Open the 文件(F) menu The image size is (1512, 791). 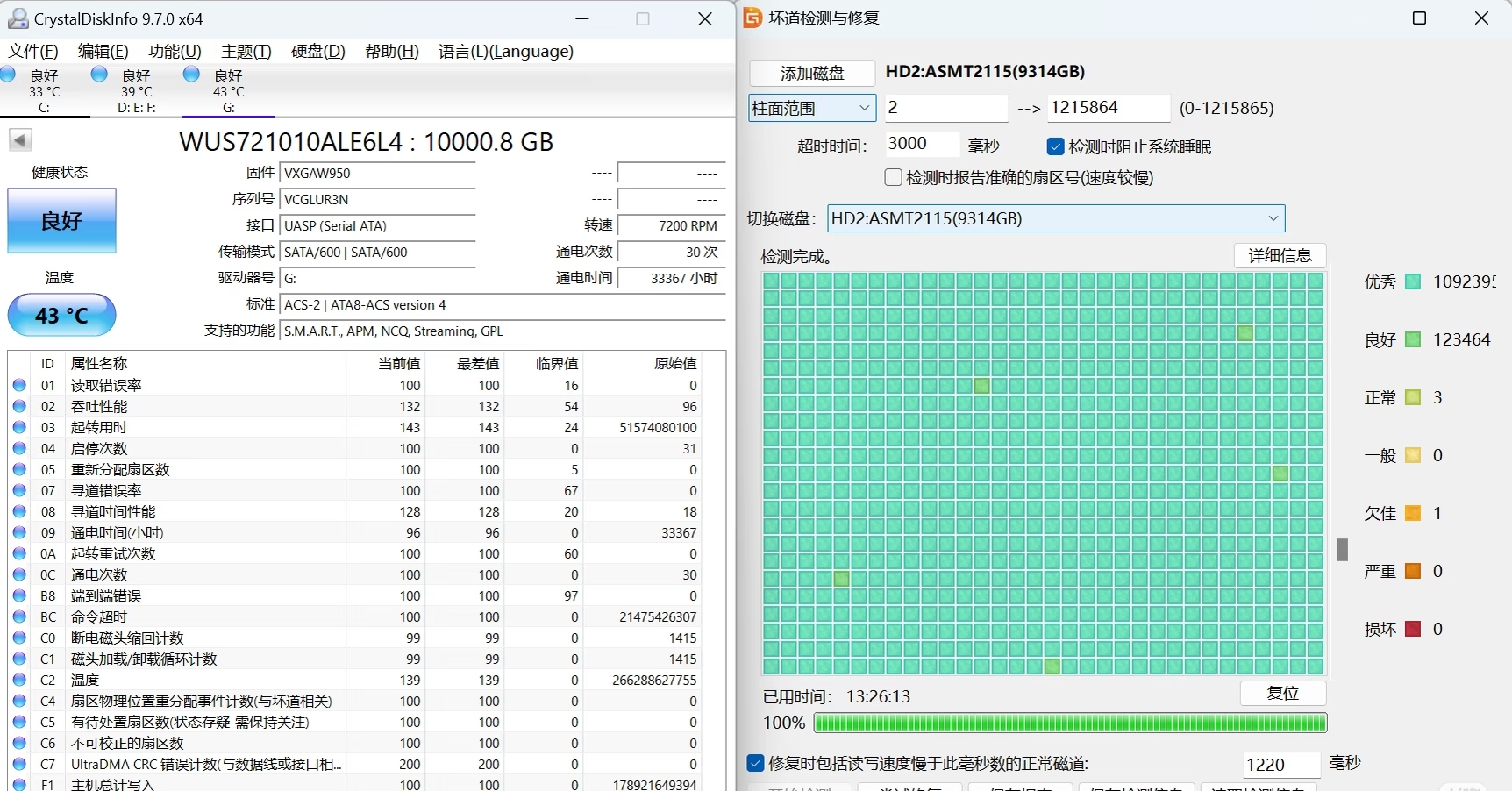click(x=33, y=51)
